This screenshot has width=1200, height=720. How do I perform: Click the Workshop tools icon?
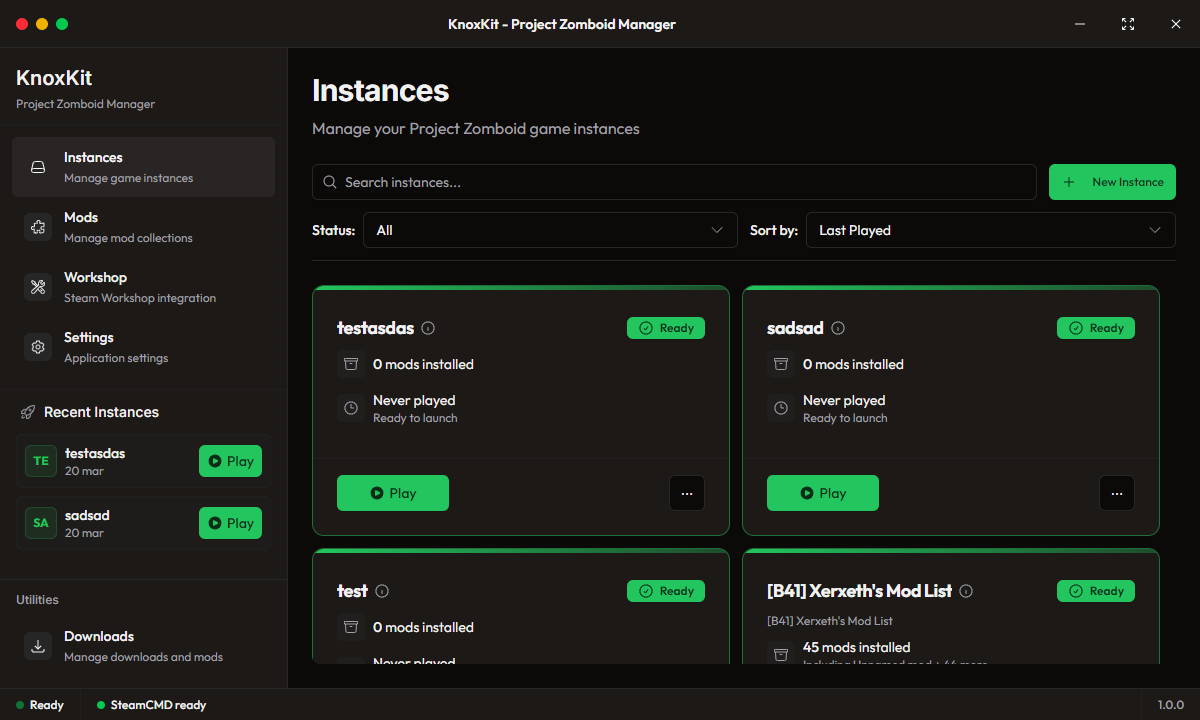point(38,287)
